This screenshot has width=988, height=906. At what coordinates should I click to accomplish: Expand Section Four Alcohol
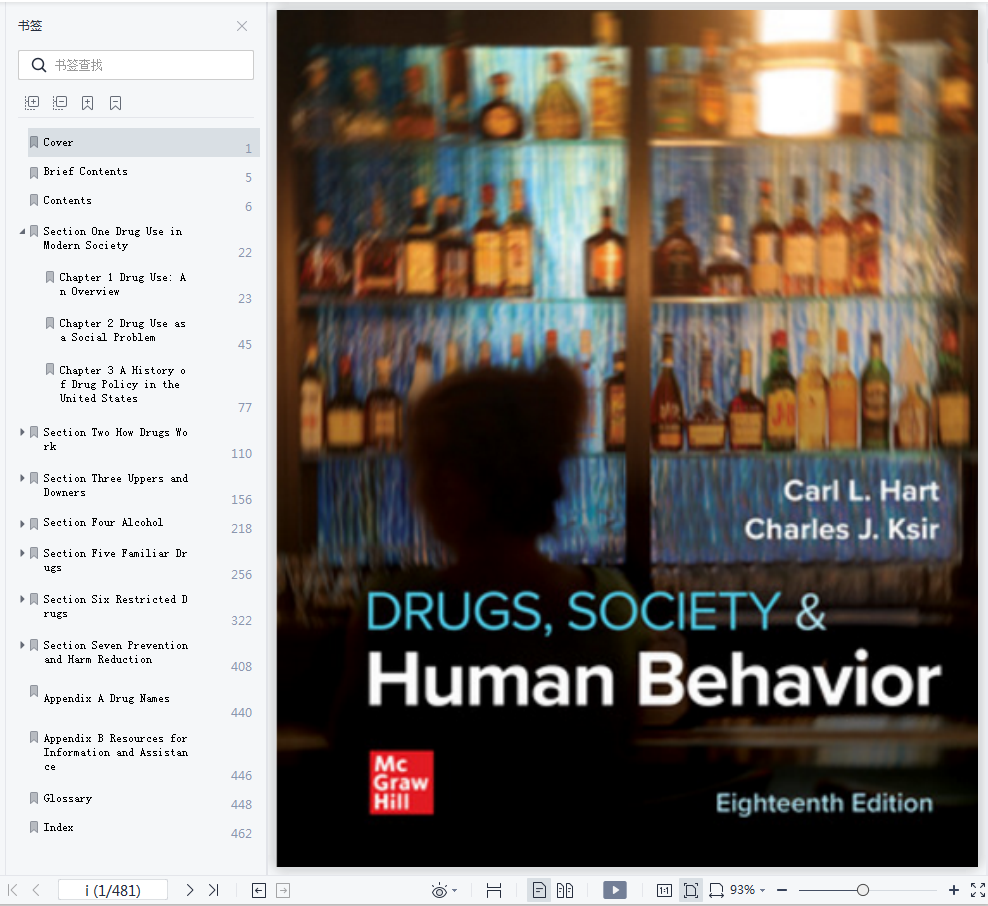[22, 523]
